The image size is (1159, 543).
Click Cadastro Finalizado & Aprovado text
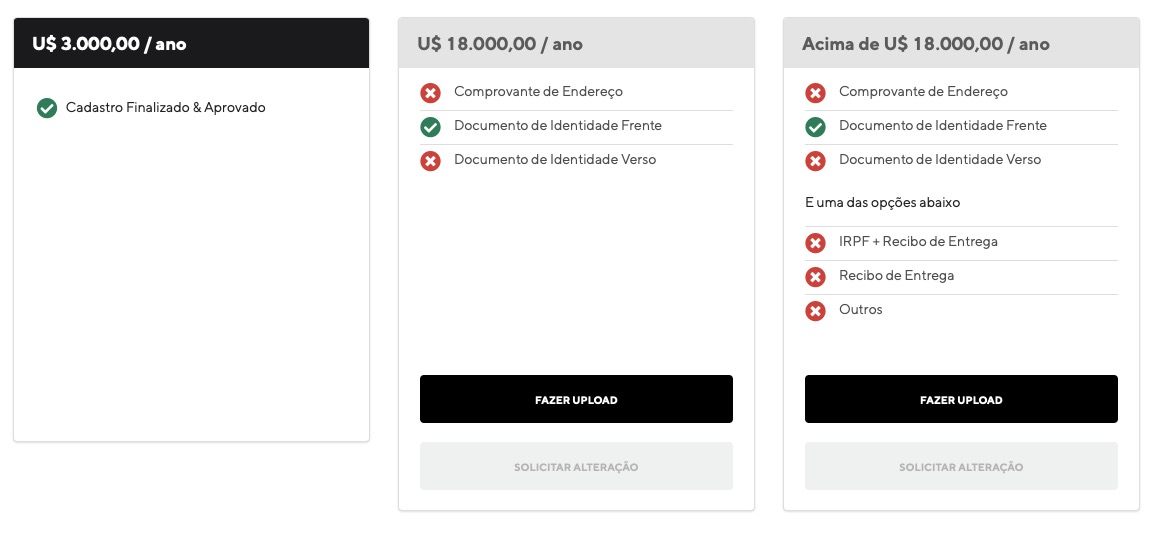pyautogui.click(x=166, y=108)
